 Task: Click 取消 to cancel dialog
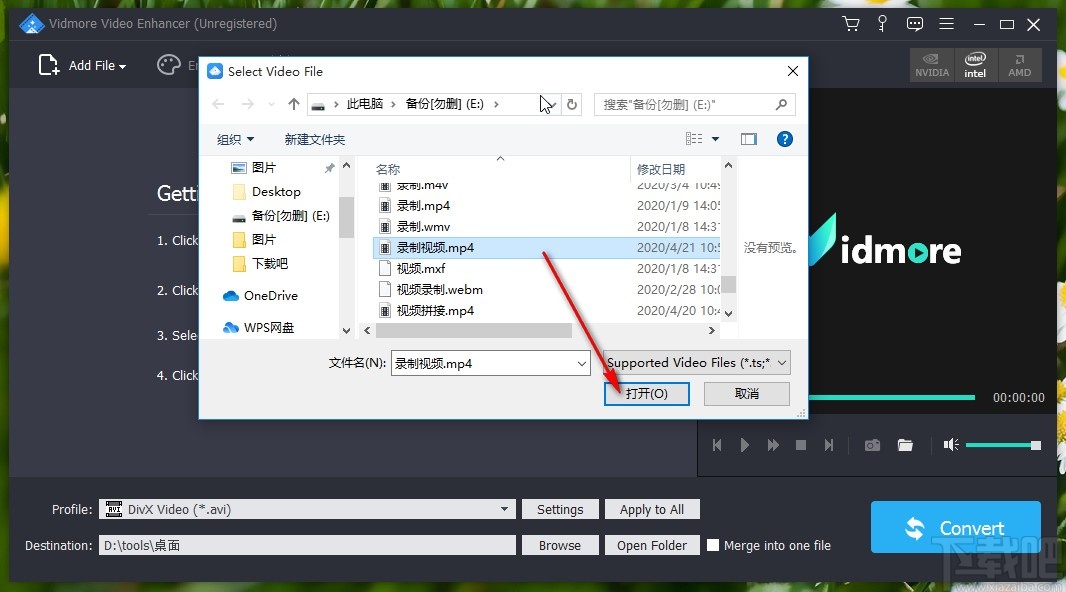(x=746, y=394)
